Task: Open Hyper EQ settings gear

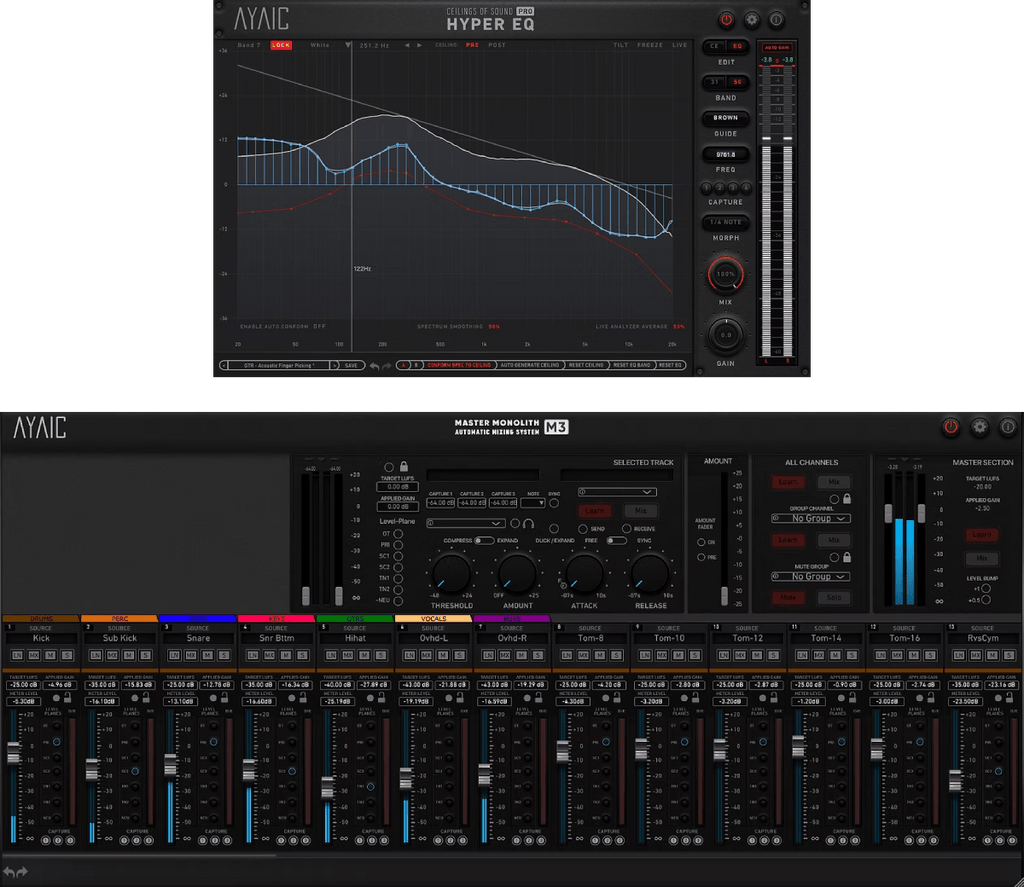Action: click(x=751, y=20)
